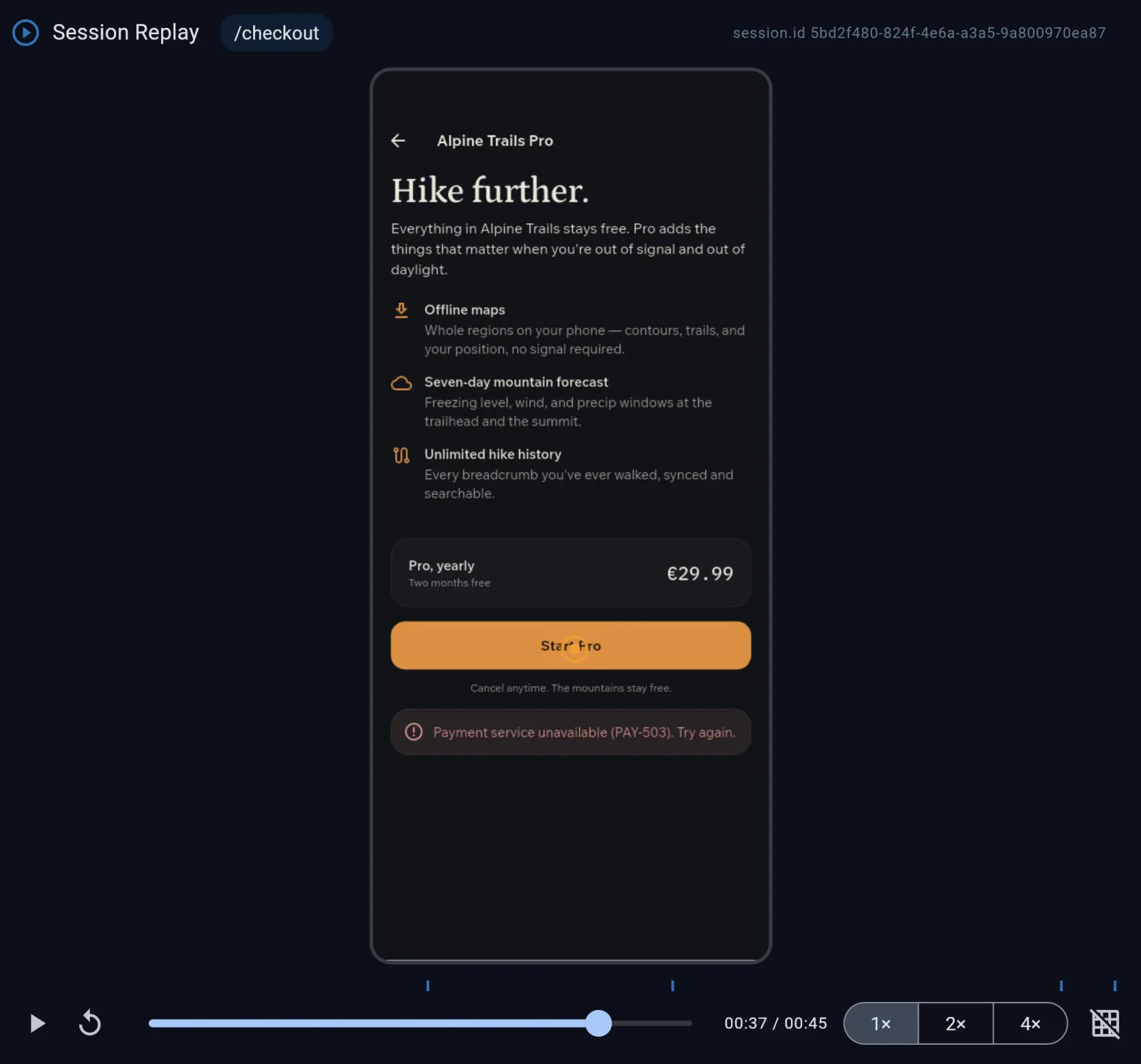Screen dimensions: 1141x1064
Task: Click the 'Session Replay' header title
Action: 126,32
